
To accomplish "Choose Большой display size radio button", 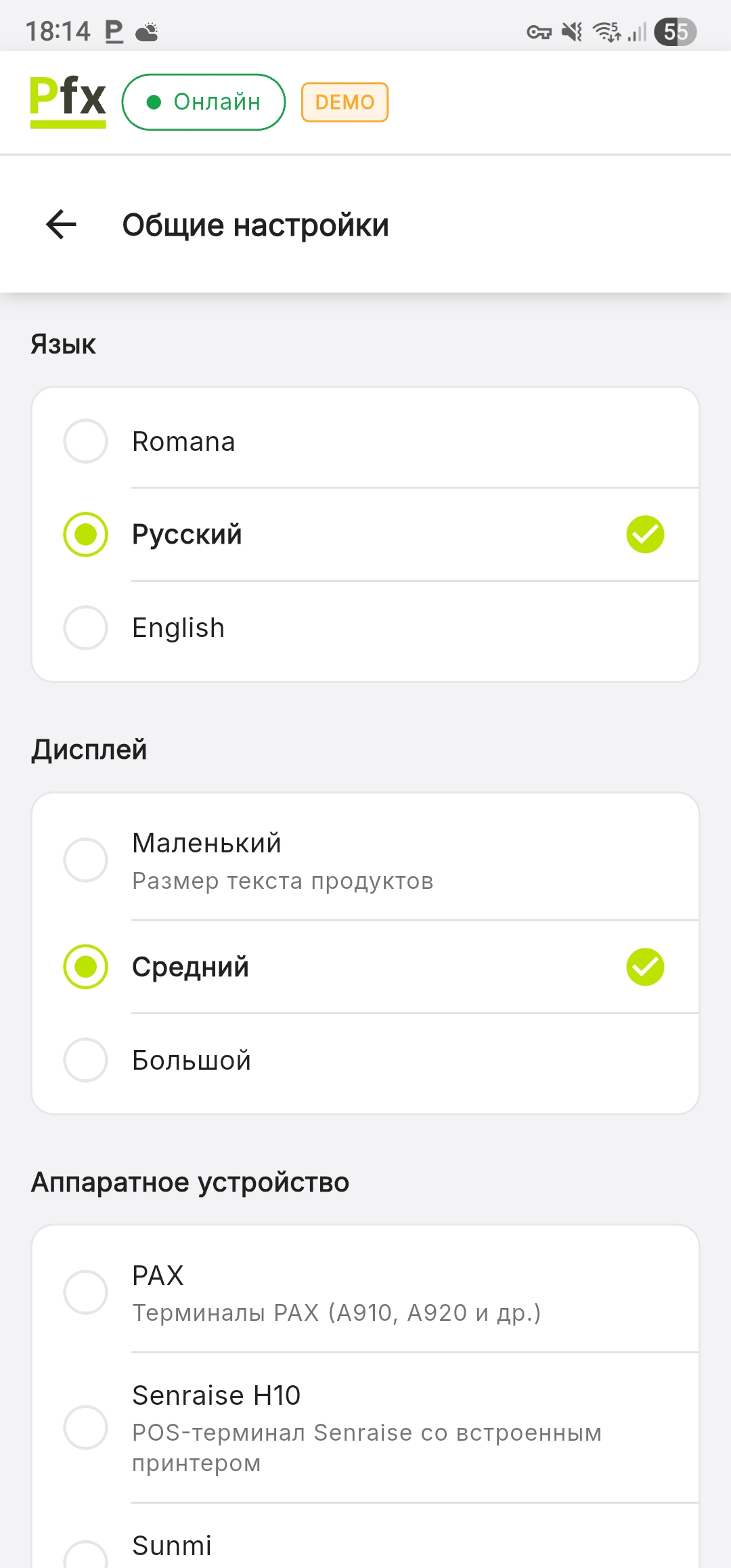I will pos(86,1060).
